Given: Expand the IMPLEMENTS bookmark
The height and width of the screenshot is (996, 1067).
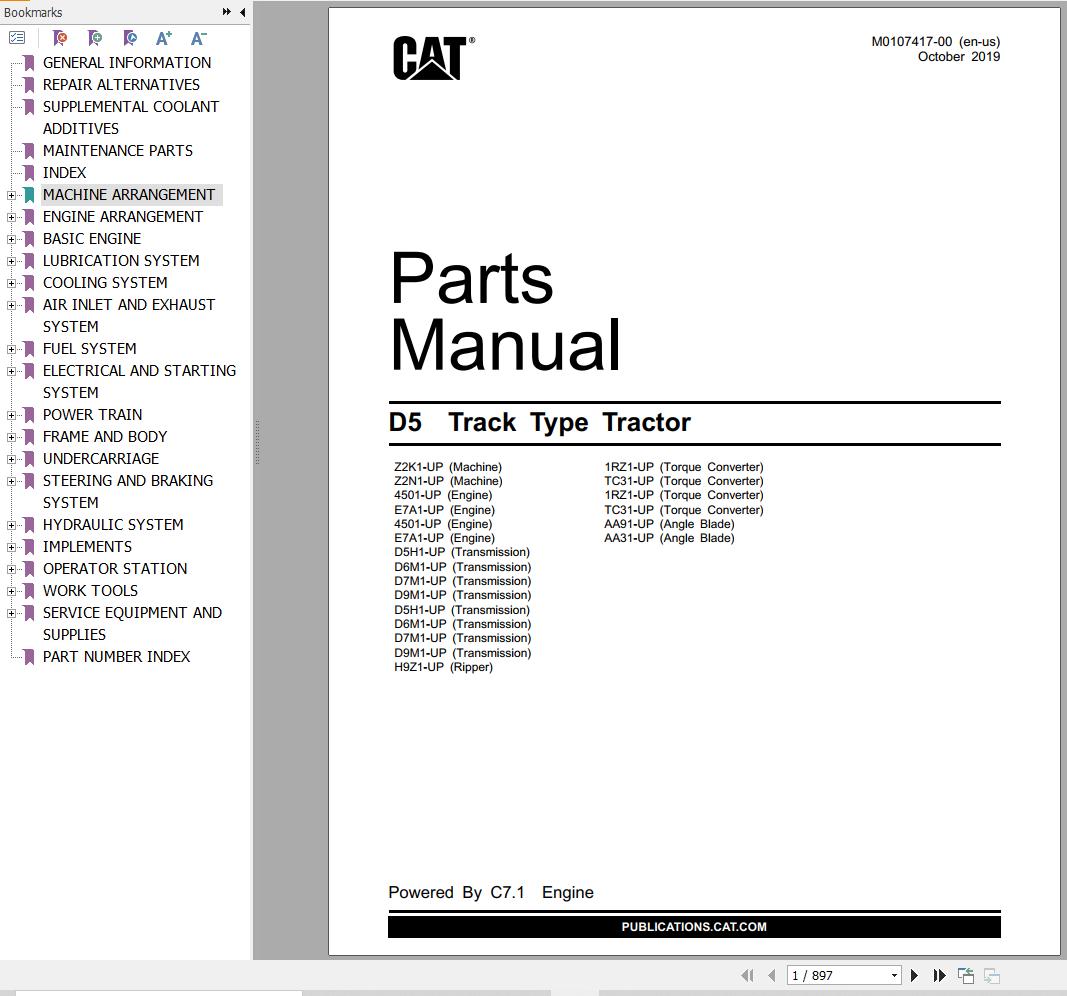Looking at the screenshot, I should [11, 548].
